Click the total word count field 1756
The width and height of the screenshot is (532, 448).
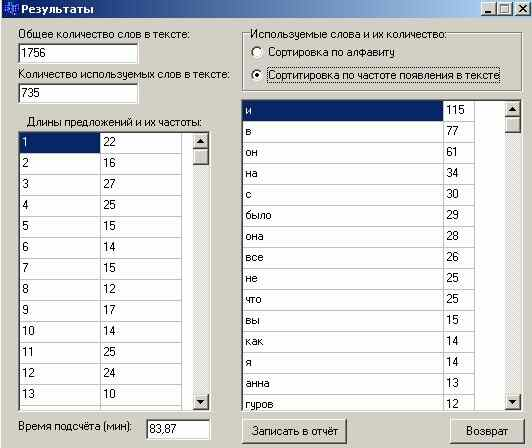[x=78, y=53]
